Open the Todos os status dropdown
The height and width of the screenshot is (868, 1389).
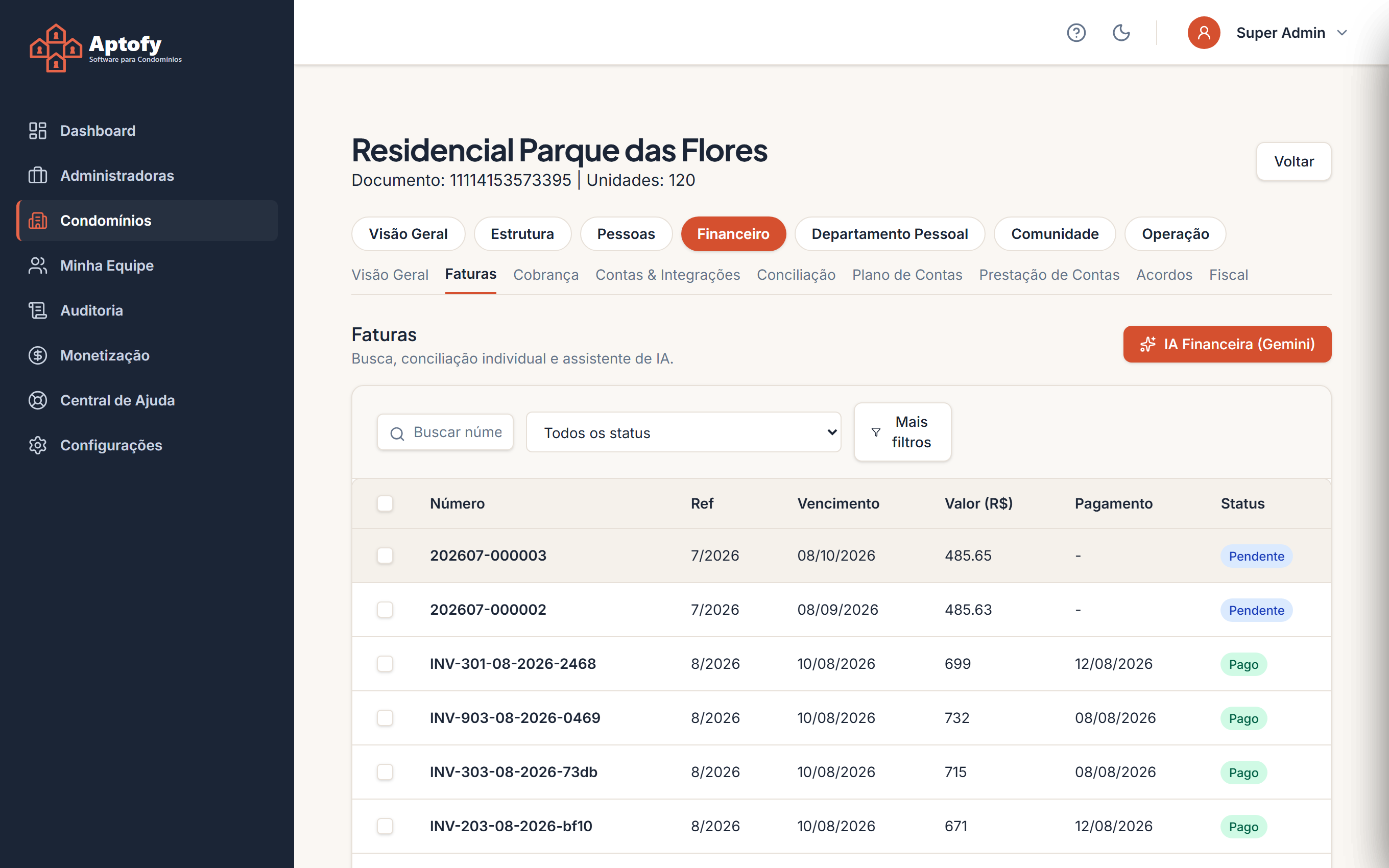[x=684, y=432]
